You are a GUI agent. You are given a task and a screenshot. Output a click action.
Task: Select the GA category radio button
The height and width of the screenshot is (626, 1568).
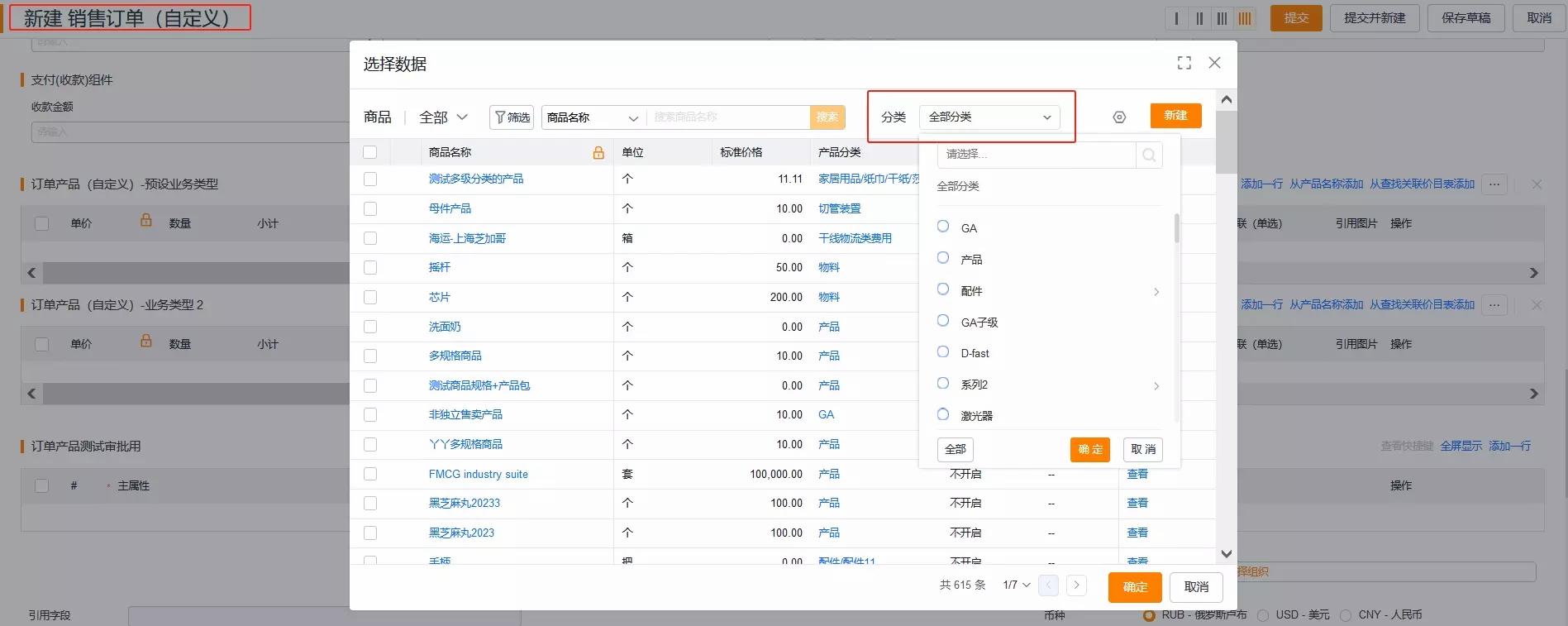pos(943,227)
